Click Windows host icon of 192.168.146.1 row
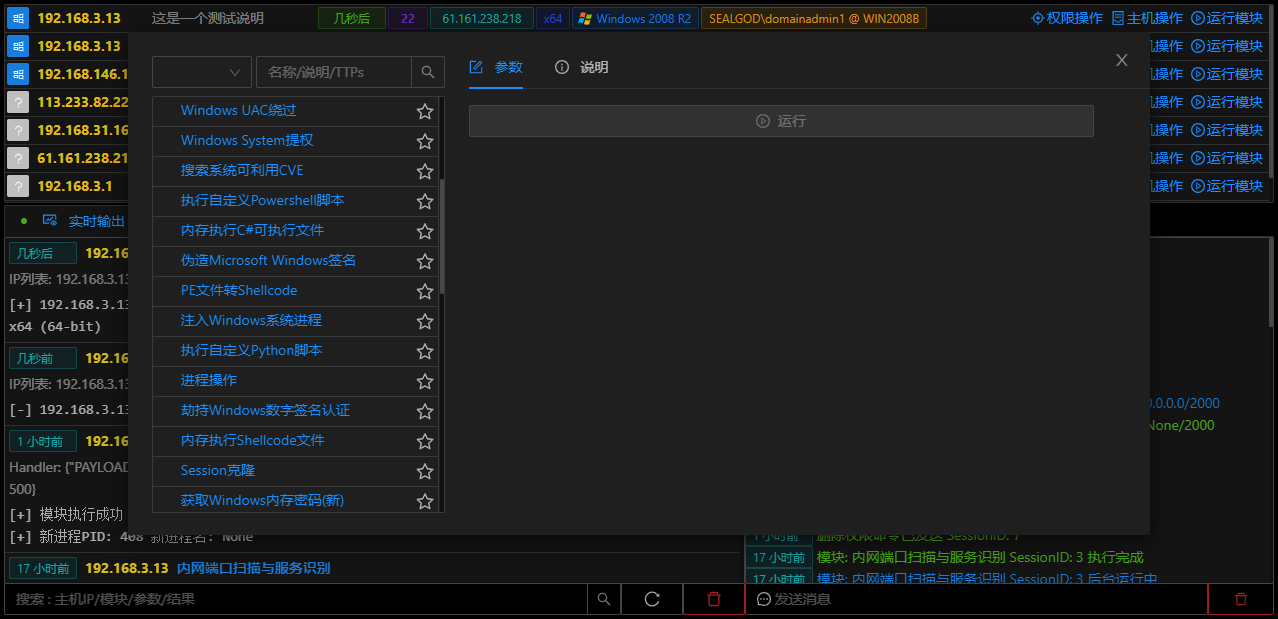 click(x=17, y=74)
